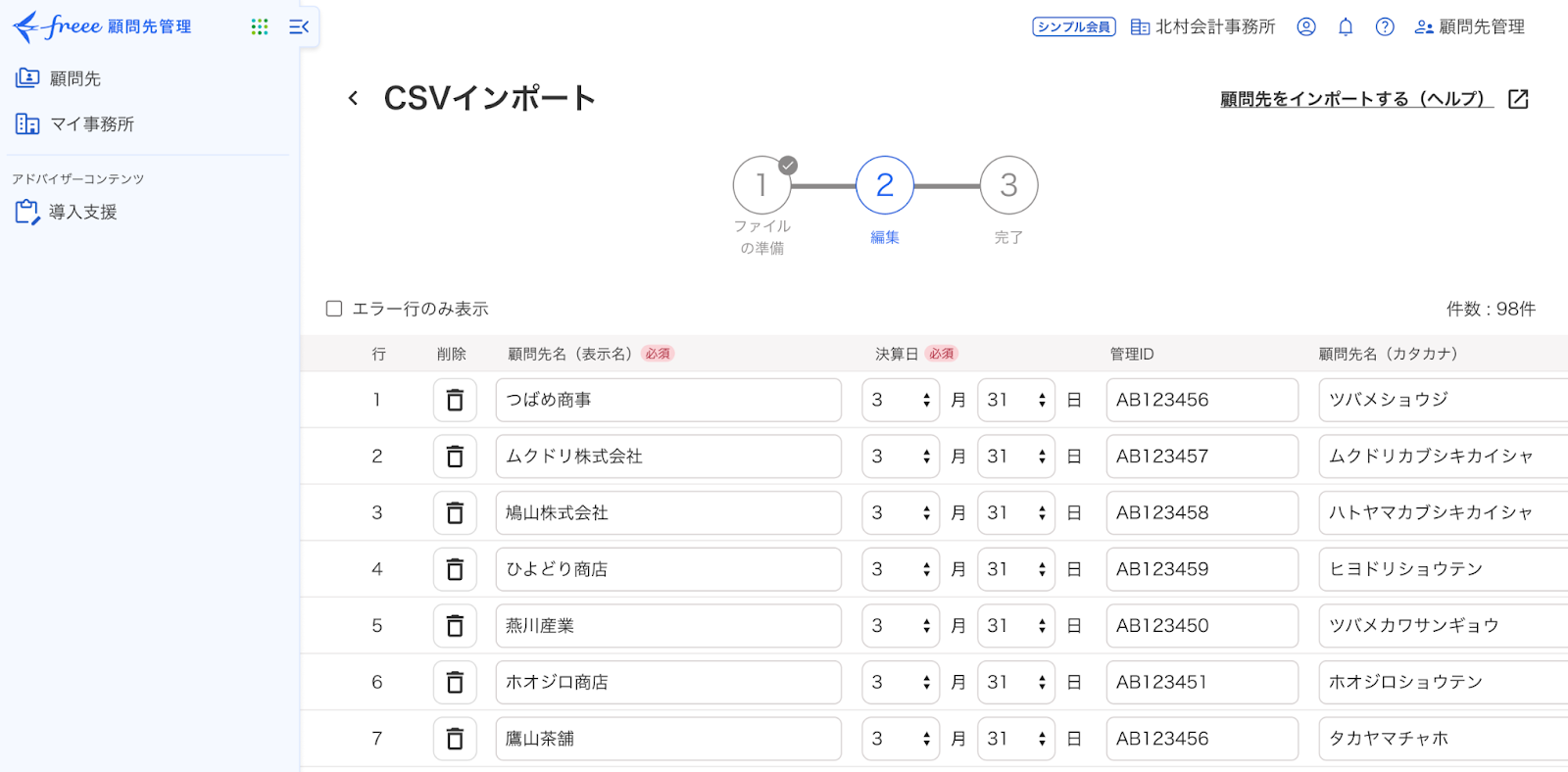1568x772 pixels.
Task: Edit the 燕川産業 name field
Action: coord(668,626)
